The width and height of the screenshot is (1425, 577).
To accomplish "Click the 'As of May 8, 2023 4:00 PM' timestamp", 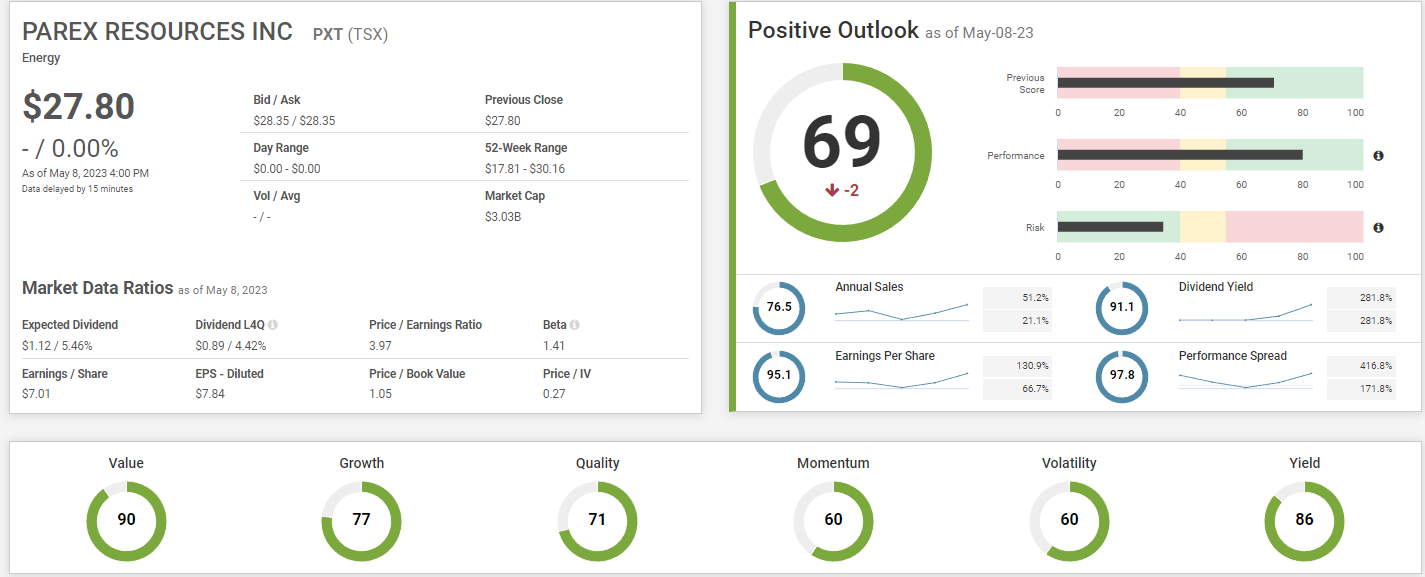I will click(x=85, y=173).
